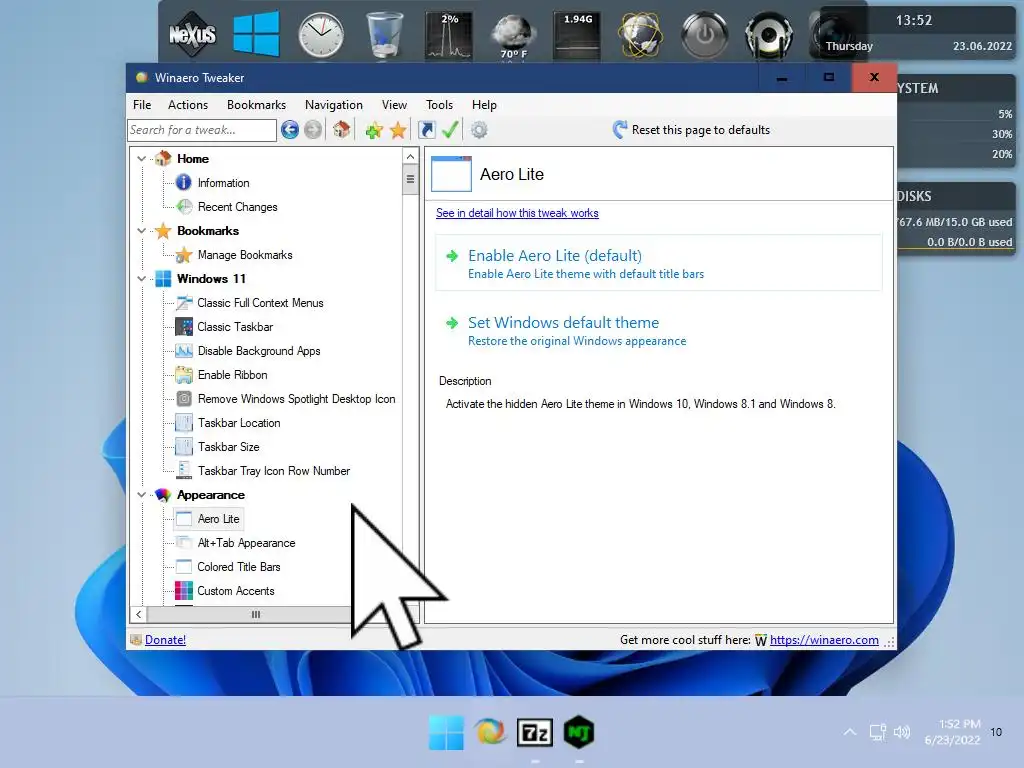Screen dimensions: 1024x768
Task: Open 7-Zip from the taskbar
Action: (535, 733)
